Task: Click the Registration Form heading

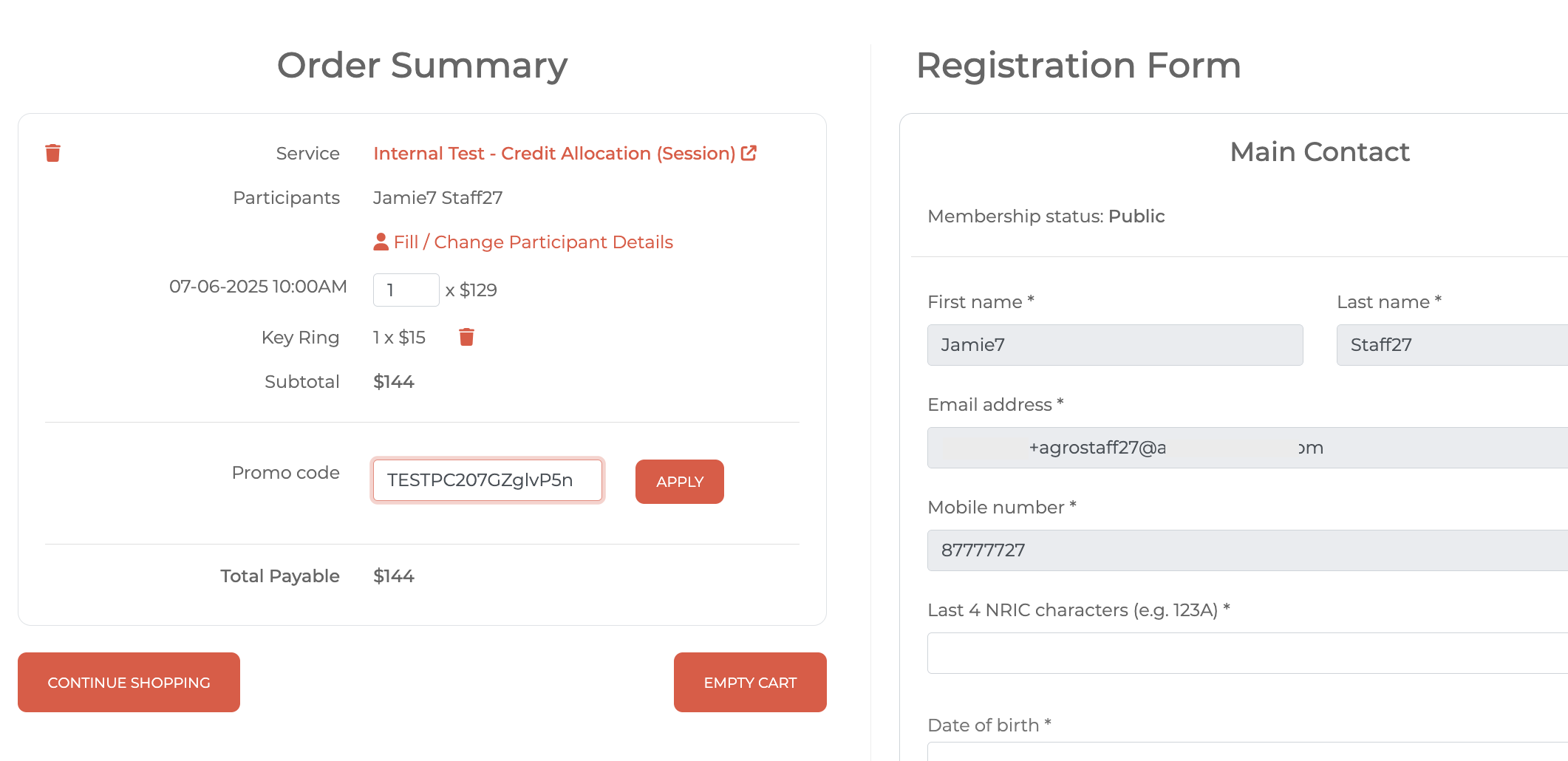Action: [x=1078, y=65]
